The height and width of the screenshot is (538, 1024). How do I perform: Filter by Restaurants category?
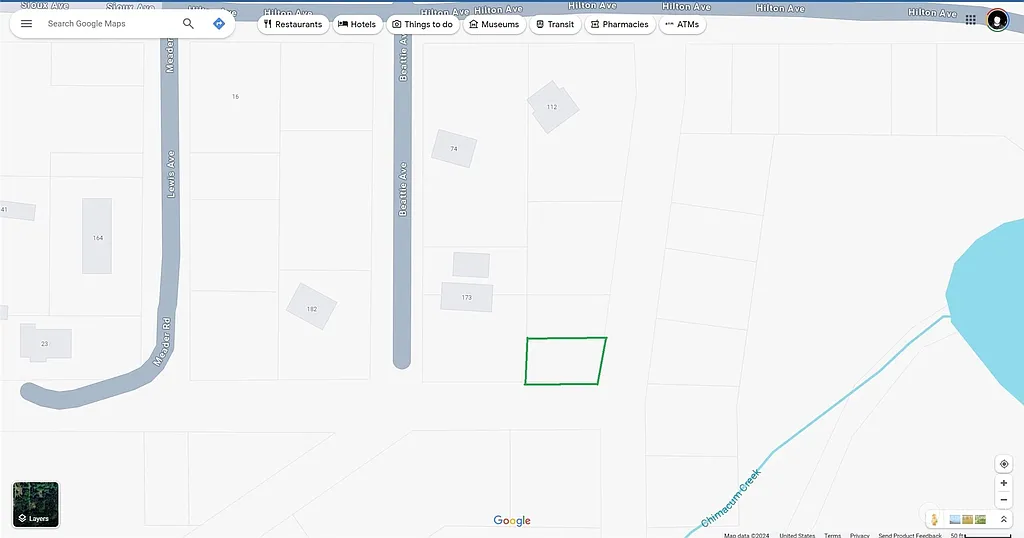click(x=293, y=24)
